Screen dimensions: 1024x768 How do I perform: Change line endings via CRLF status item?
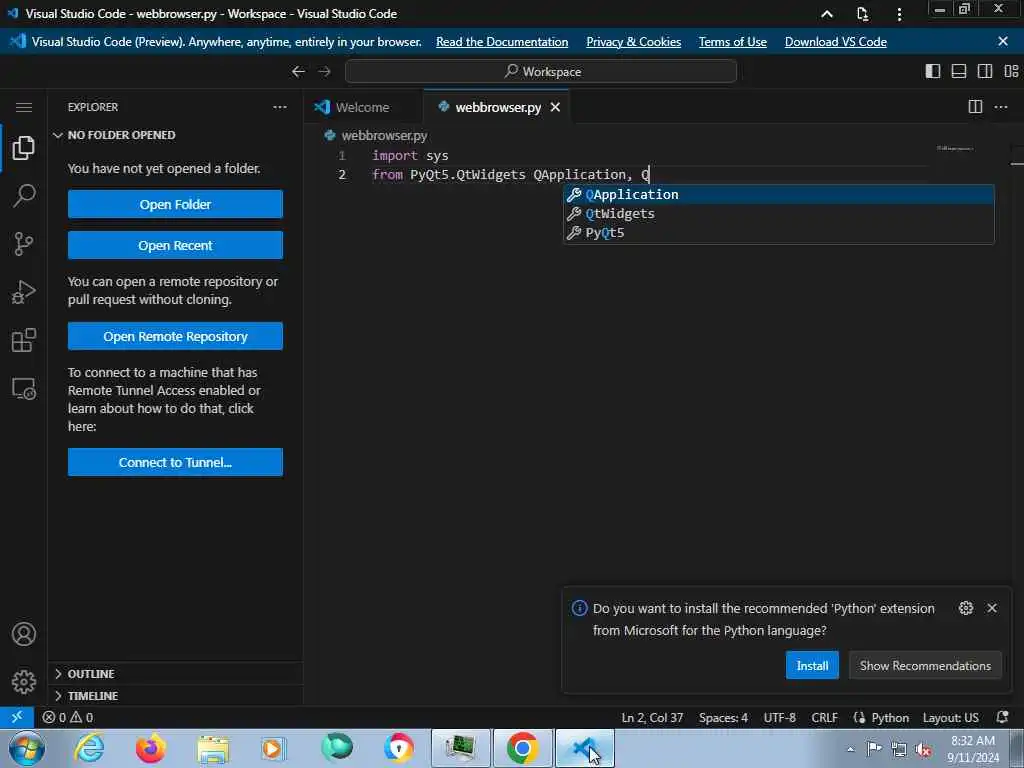[824, 717]
